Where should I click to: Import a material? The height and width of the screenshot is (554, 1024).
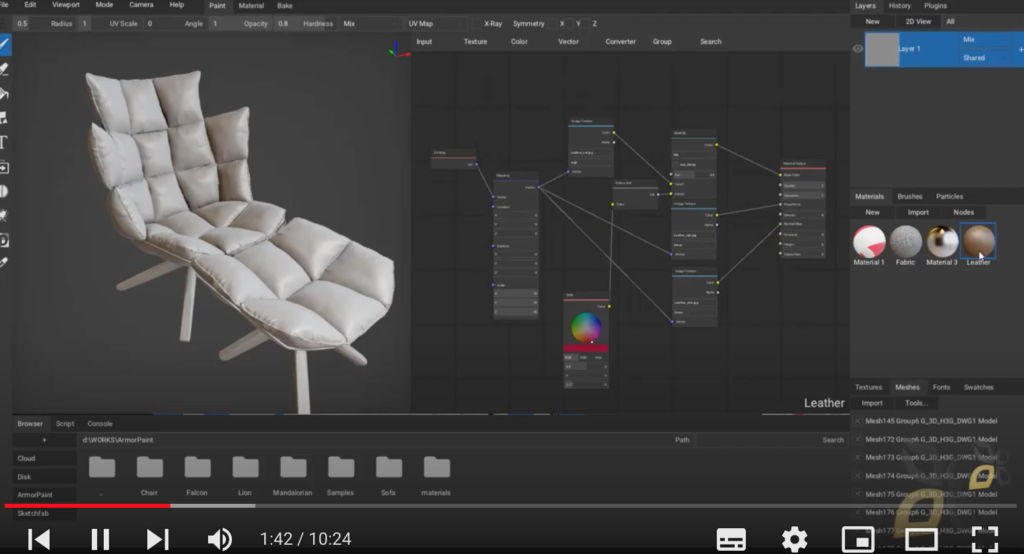(918, 212)
